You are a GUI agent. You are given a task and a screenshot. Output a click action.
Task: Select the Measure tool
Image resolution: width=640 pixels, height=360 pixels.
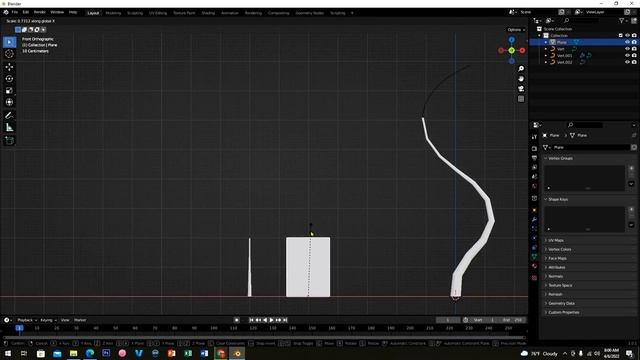pyautogui.click(x=9, y=127)
